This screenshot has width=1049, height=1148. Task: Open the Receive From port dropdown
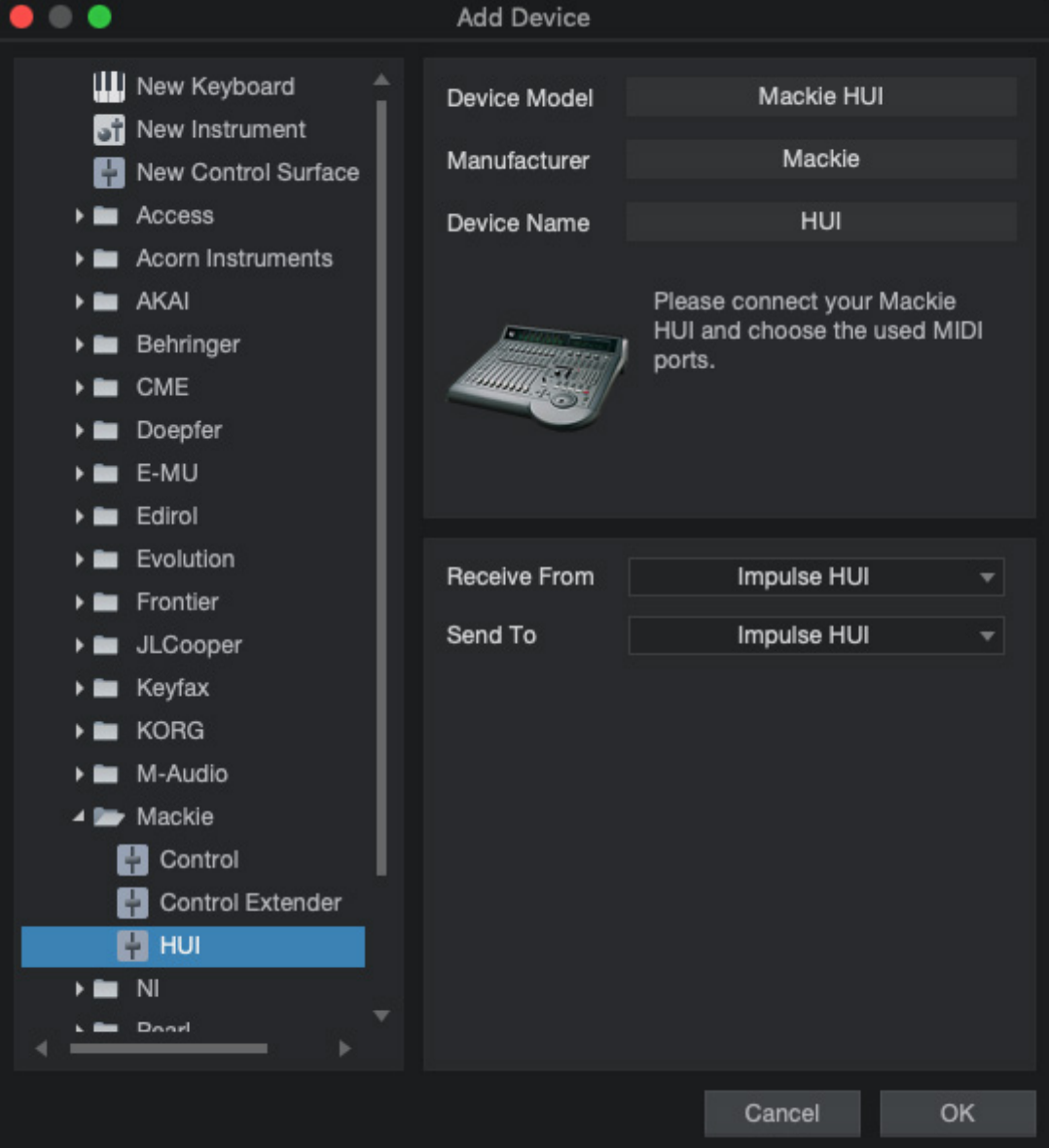[x=816, y=577]
